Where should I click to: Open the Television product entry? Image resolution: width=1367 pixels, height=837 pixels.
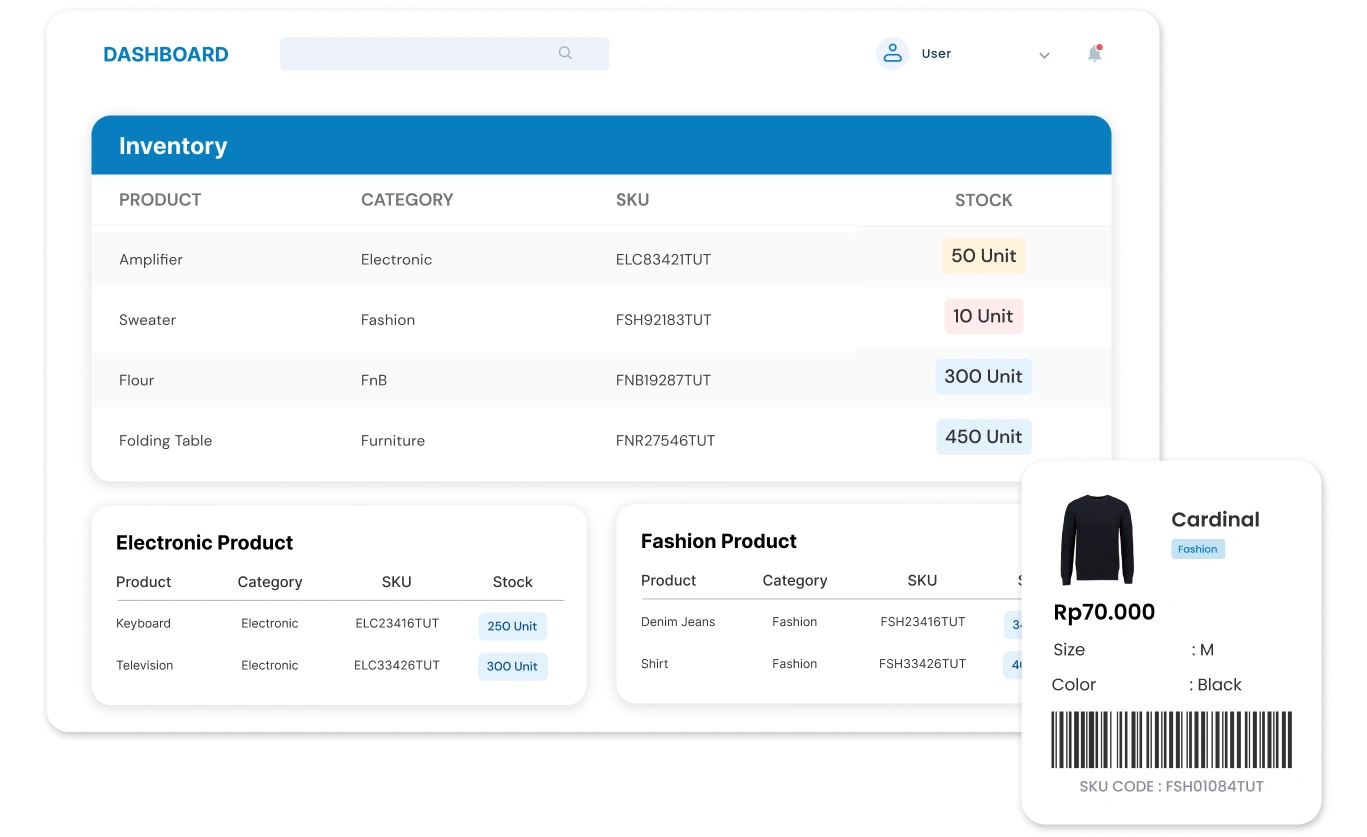144,665
